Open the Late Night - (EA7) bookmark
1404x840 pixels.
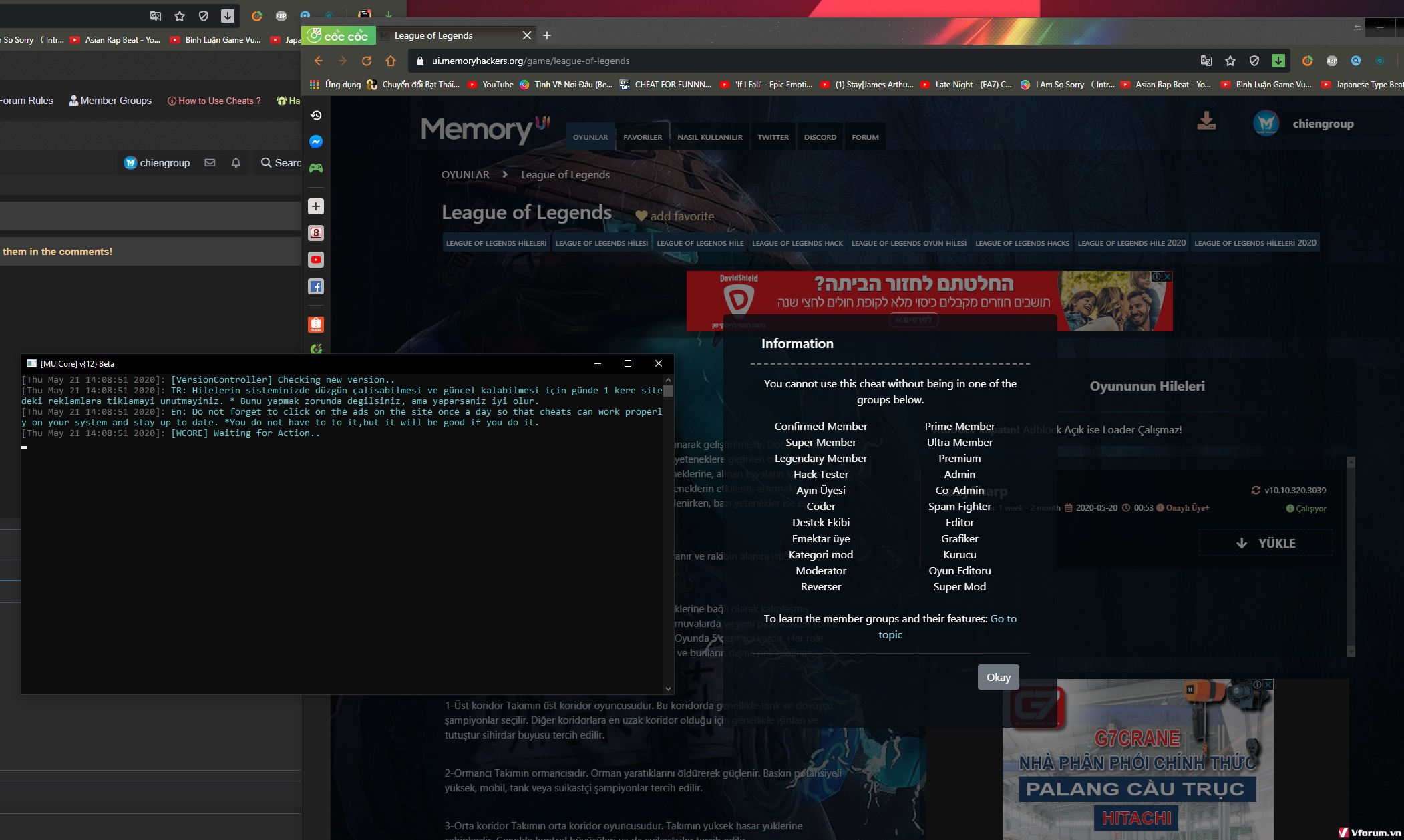[x=966, y=85]
